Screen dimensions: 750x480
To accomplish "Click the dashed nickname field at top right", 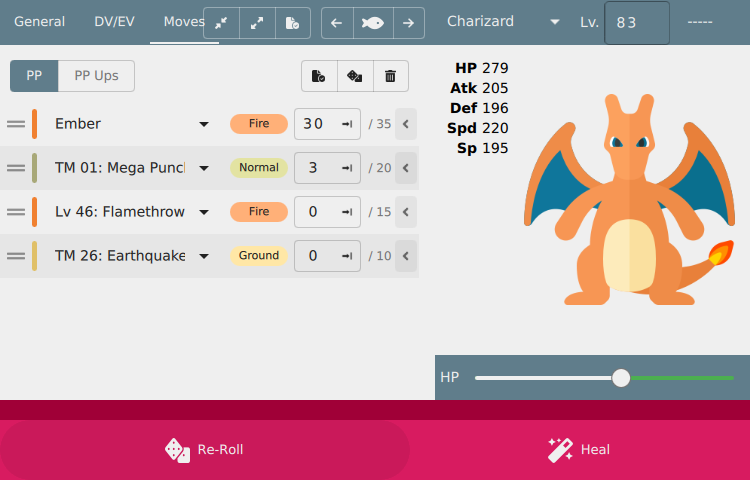I will (700, 22).
